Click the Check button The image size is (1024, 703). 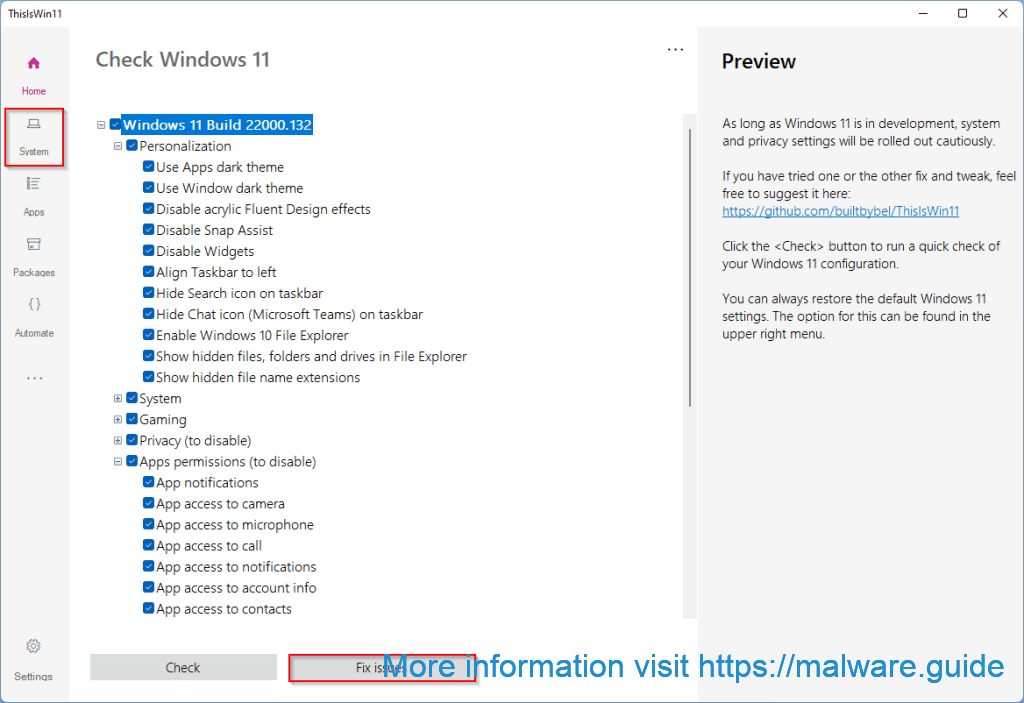183,666
